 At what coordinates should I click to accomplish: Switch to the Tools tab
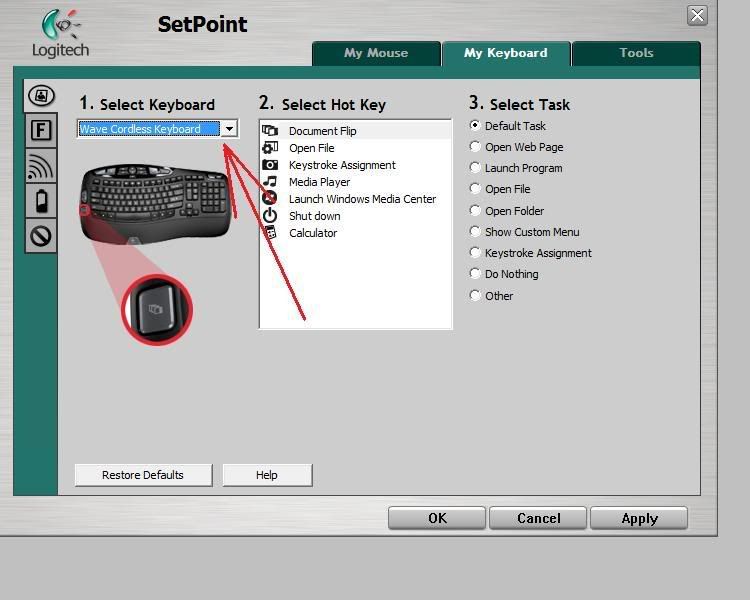[x=636, y=53]
